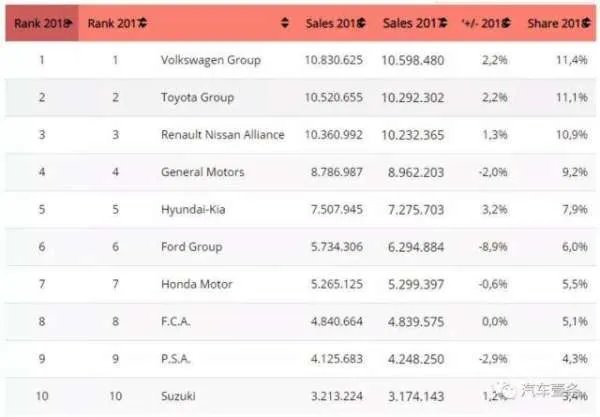Image resolution: width=600 pixels, height=417 pixels.
Task: Select the P.S.A. 4,3% share cell
Action: point(573,359)
